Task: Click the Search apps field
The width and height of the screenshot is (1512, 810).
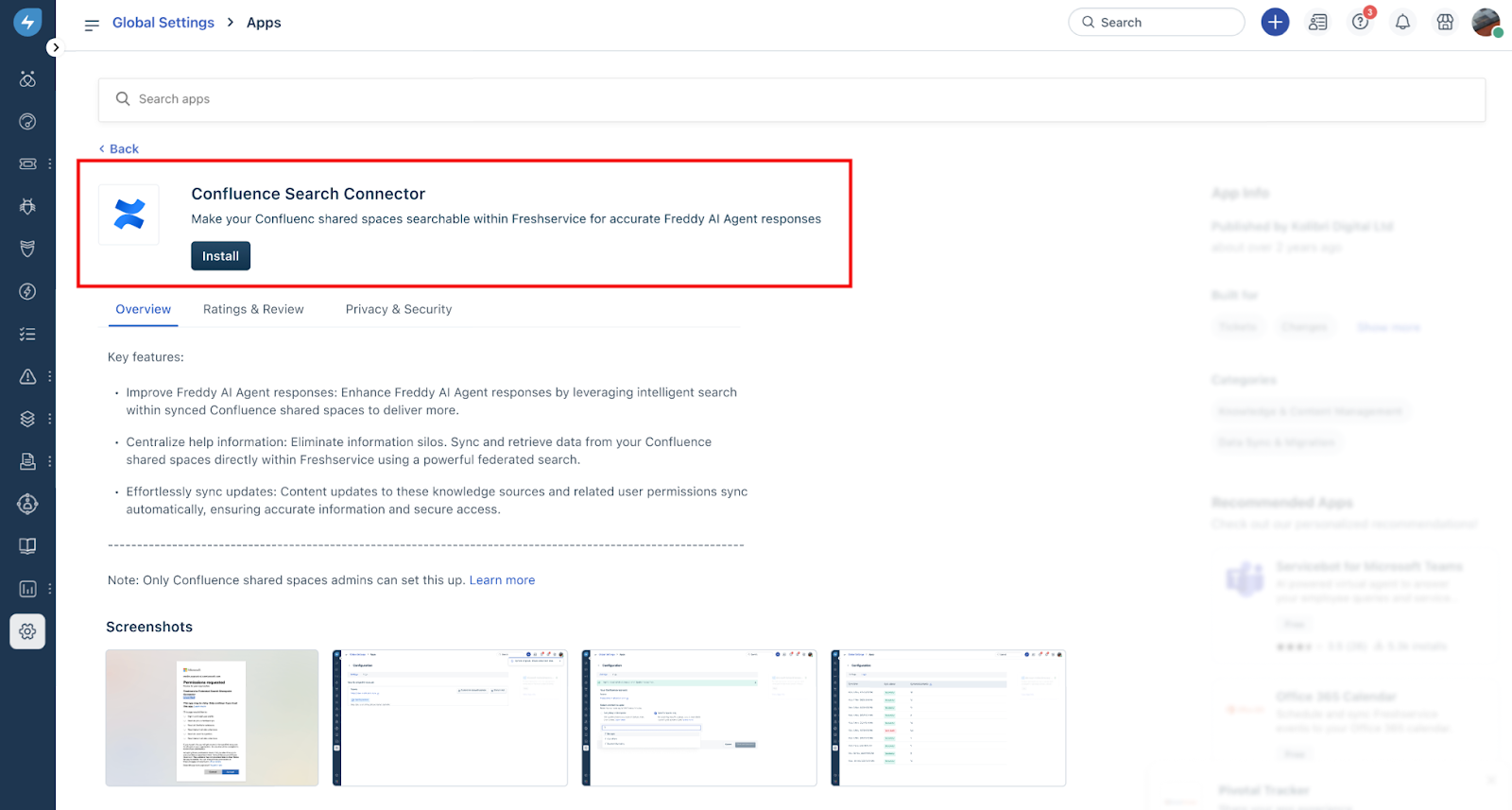Action: [x=792, y=99]
